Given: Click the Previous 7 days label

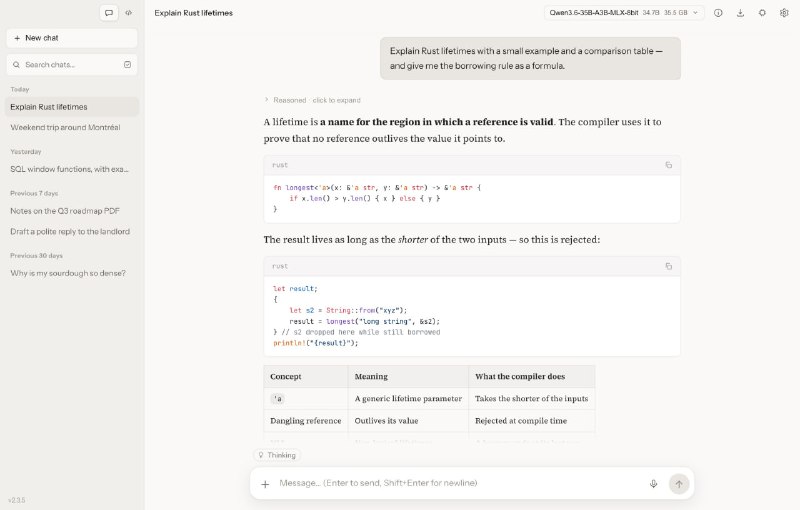Looking at the screenshot, I should (x=34, y=193).
